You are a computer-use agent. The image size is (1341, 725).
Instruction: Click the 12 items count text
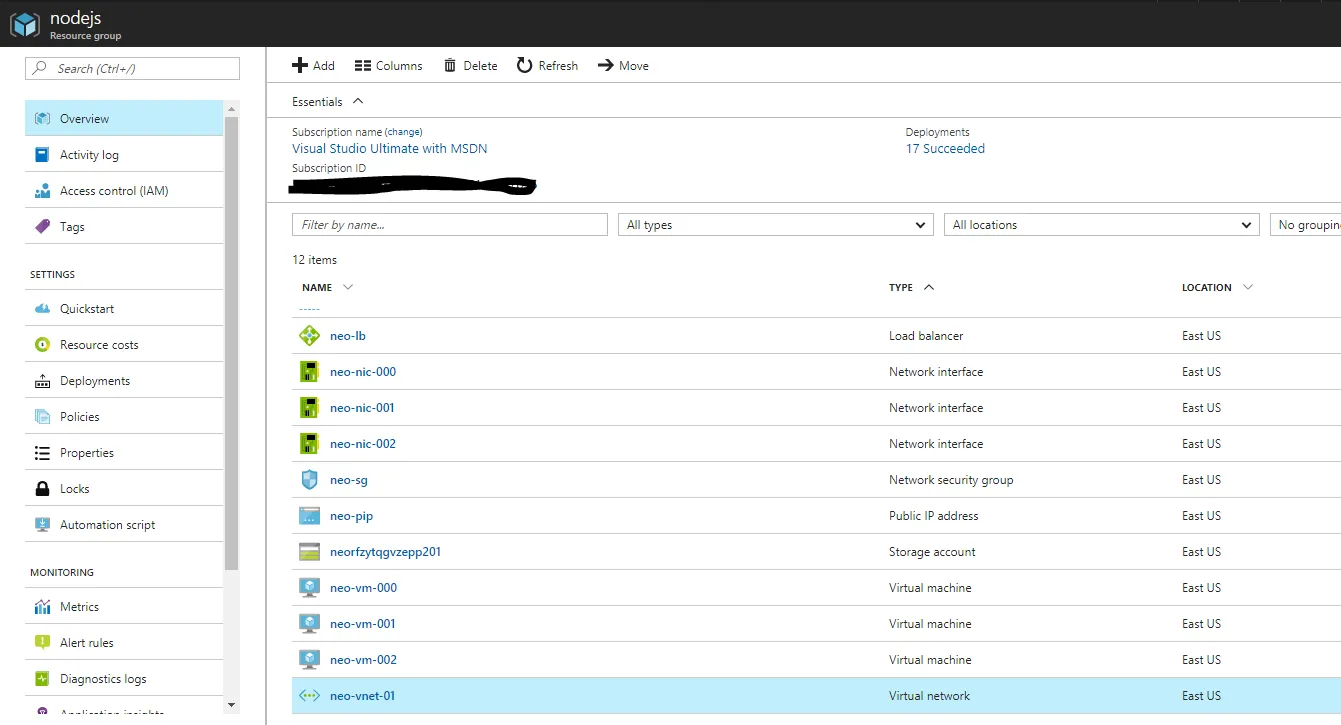pos(314,260)
